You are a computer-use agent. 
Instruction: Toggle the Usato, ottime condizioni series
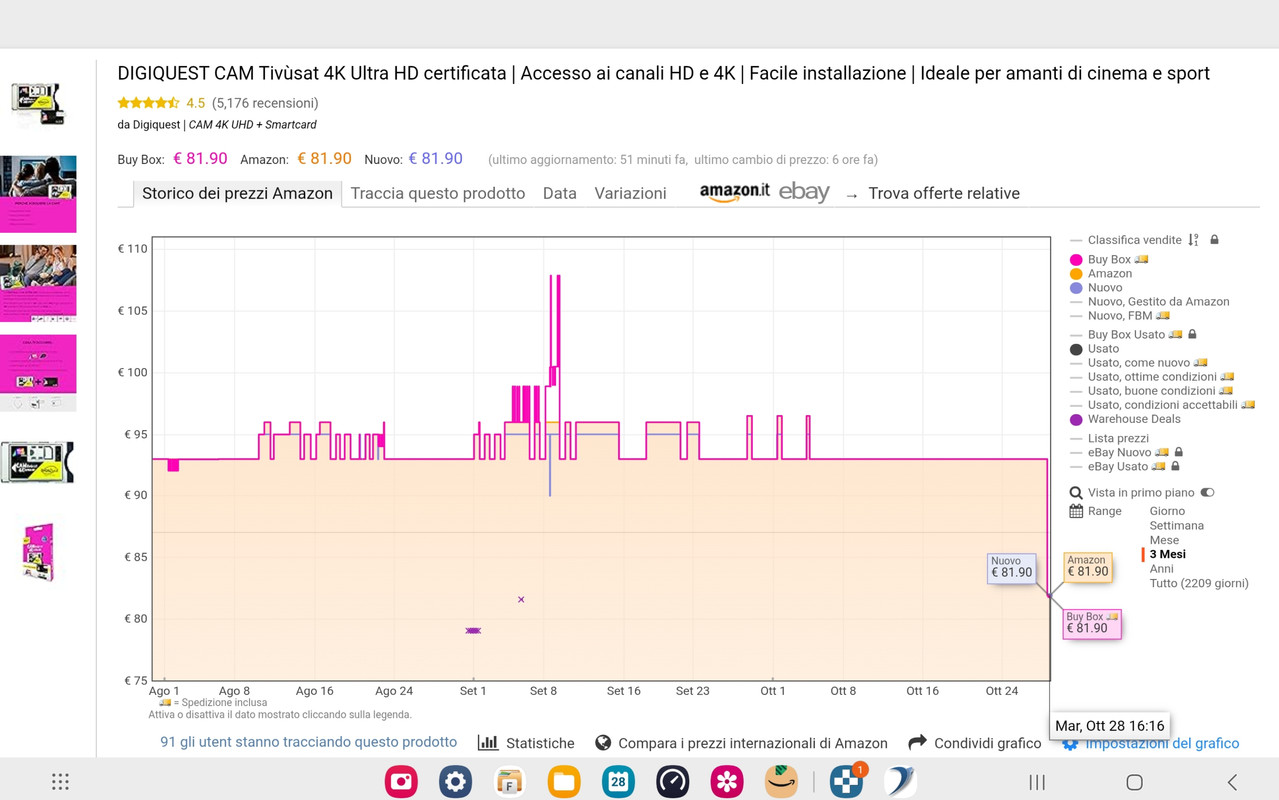tap(1151, 377)
